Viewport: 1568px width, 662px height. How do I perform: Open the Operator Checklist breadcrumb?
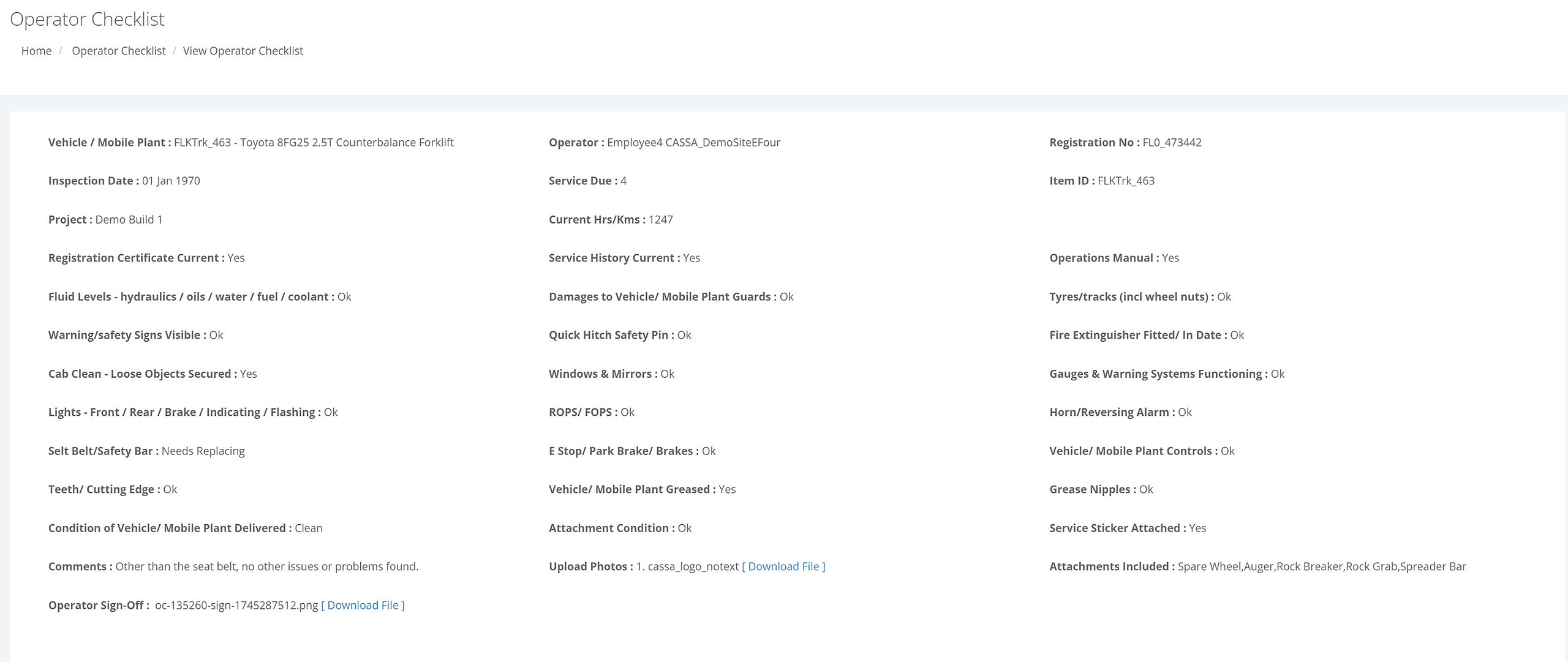click(x=118, y=51)
